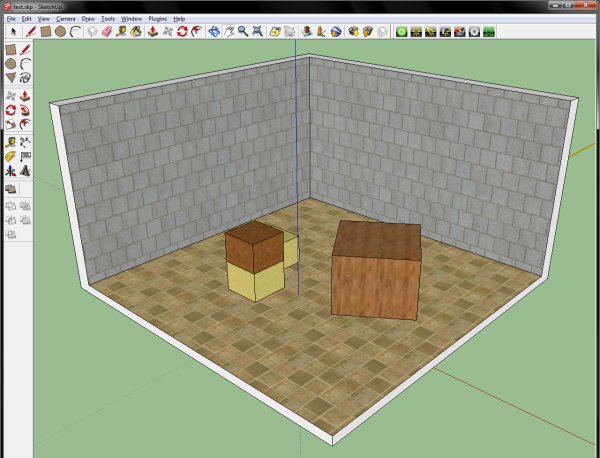Open the View menu
The height and width of the screenshot is (458, 600).
(44, 19)
